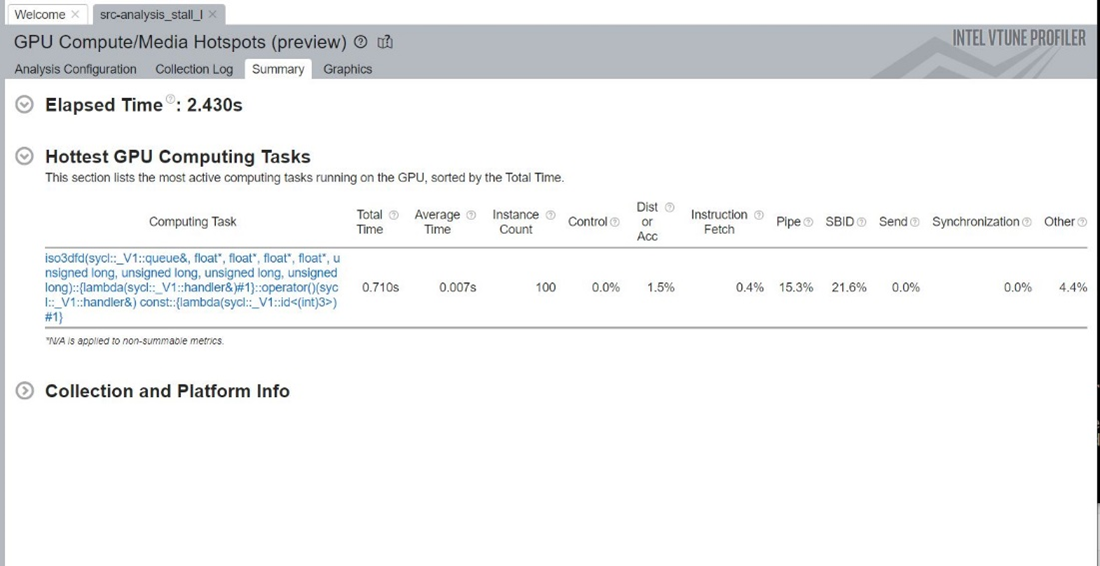Viewport: 1100px width, 566px height.
Task: Click help icon beside GPU Compute/Media Hotspots title
Action: (x=360, y=42)
